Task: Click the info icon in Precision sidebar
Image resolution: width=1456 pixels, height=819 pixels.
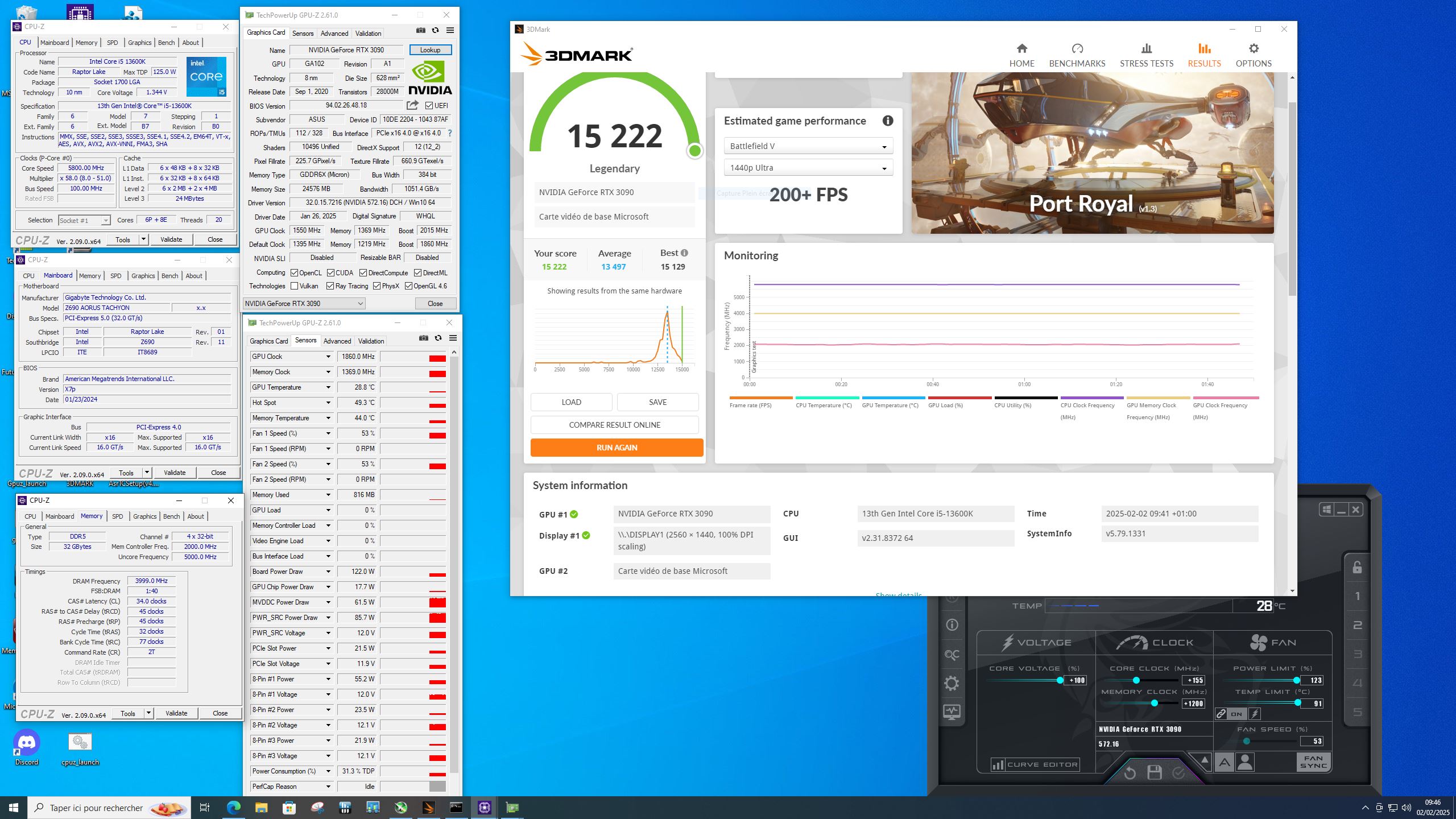Action: coord(952,625)
